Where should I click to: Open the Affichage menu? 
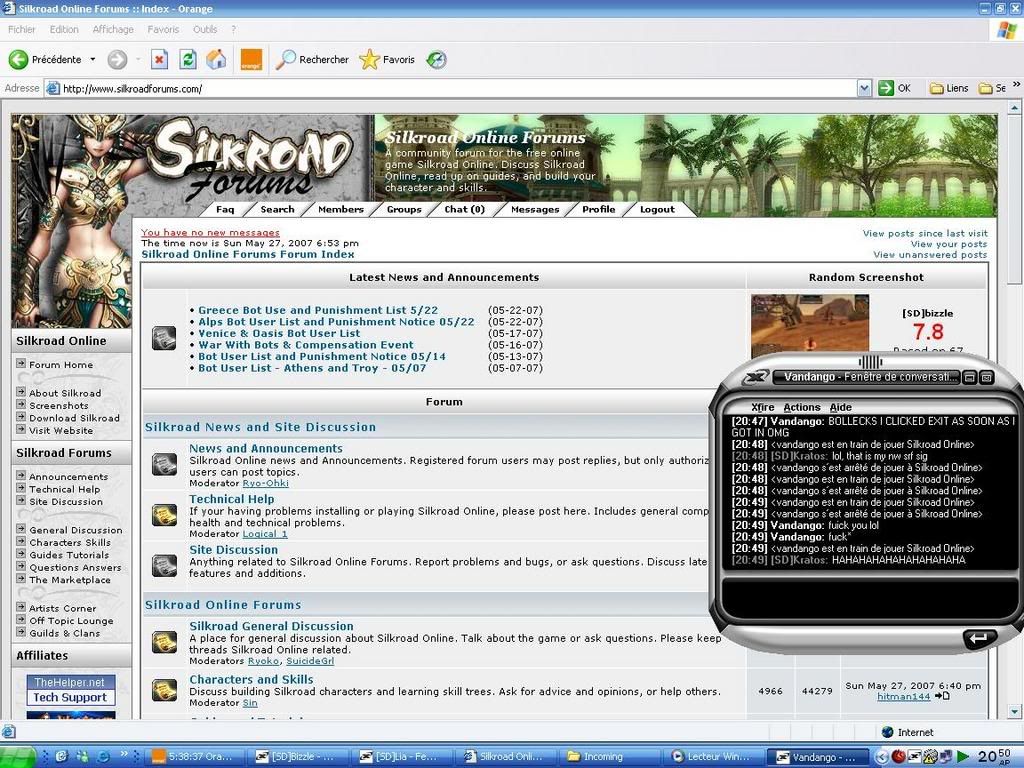click(x=113, y=30)
